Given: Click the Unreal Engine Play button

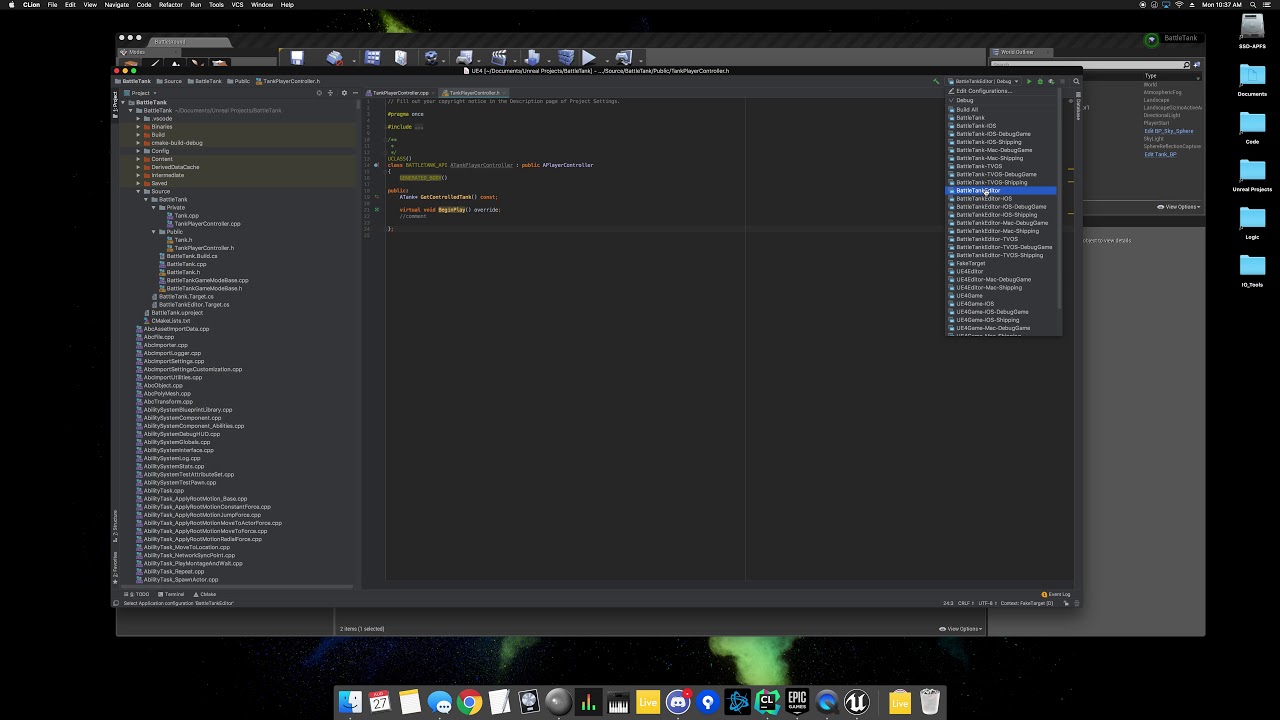Looking at the screenshot, I should point(589,58).
